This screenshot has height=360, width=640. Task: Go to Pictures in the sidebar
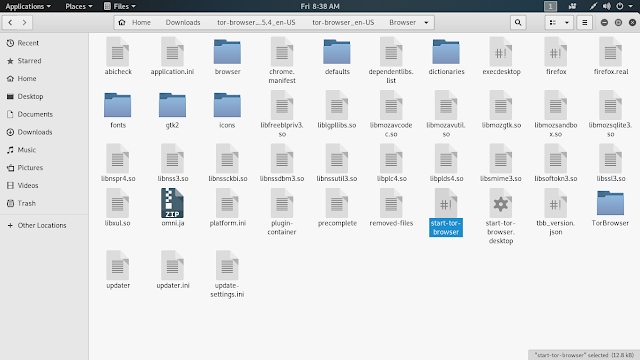[x=44, y=168]
